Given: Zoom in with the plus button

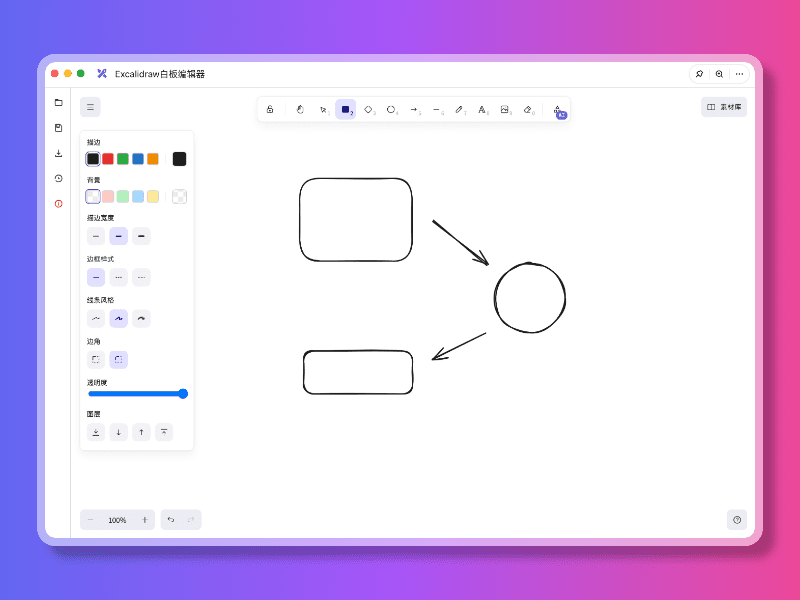Looking at the screenshot, I should tap(144, 520).
